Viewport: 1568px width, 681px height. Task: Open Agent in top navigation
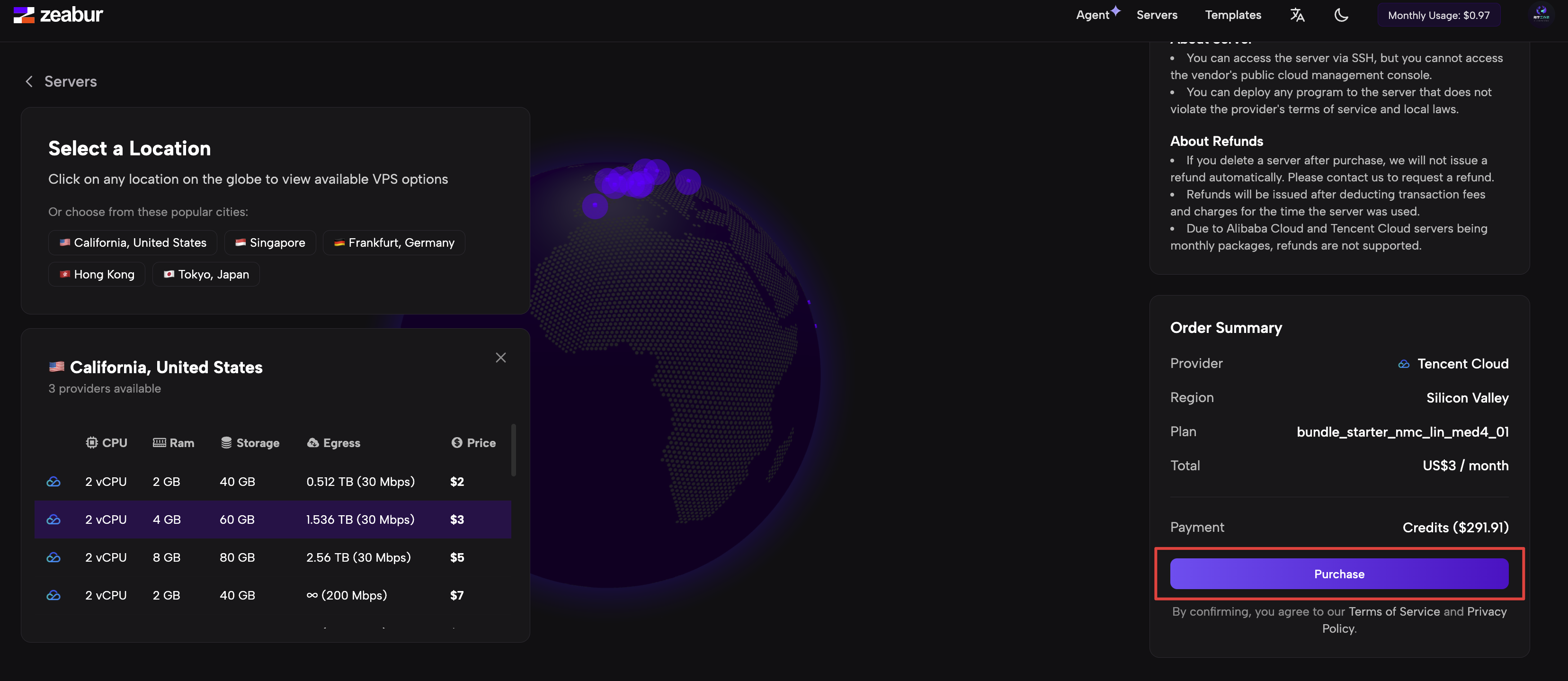(1093, 15)
